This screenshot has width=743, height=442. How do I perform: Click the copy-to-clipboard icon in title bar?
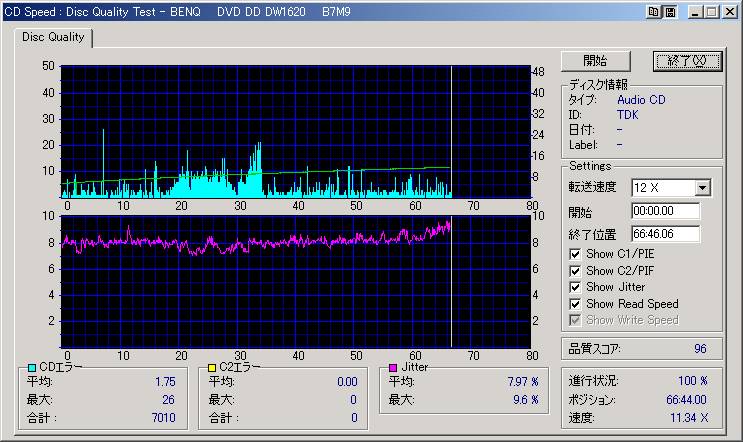pyautogui.click(x=654, y=12)
